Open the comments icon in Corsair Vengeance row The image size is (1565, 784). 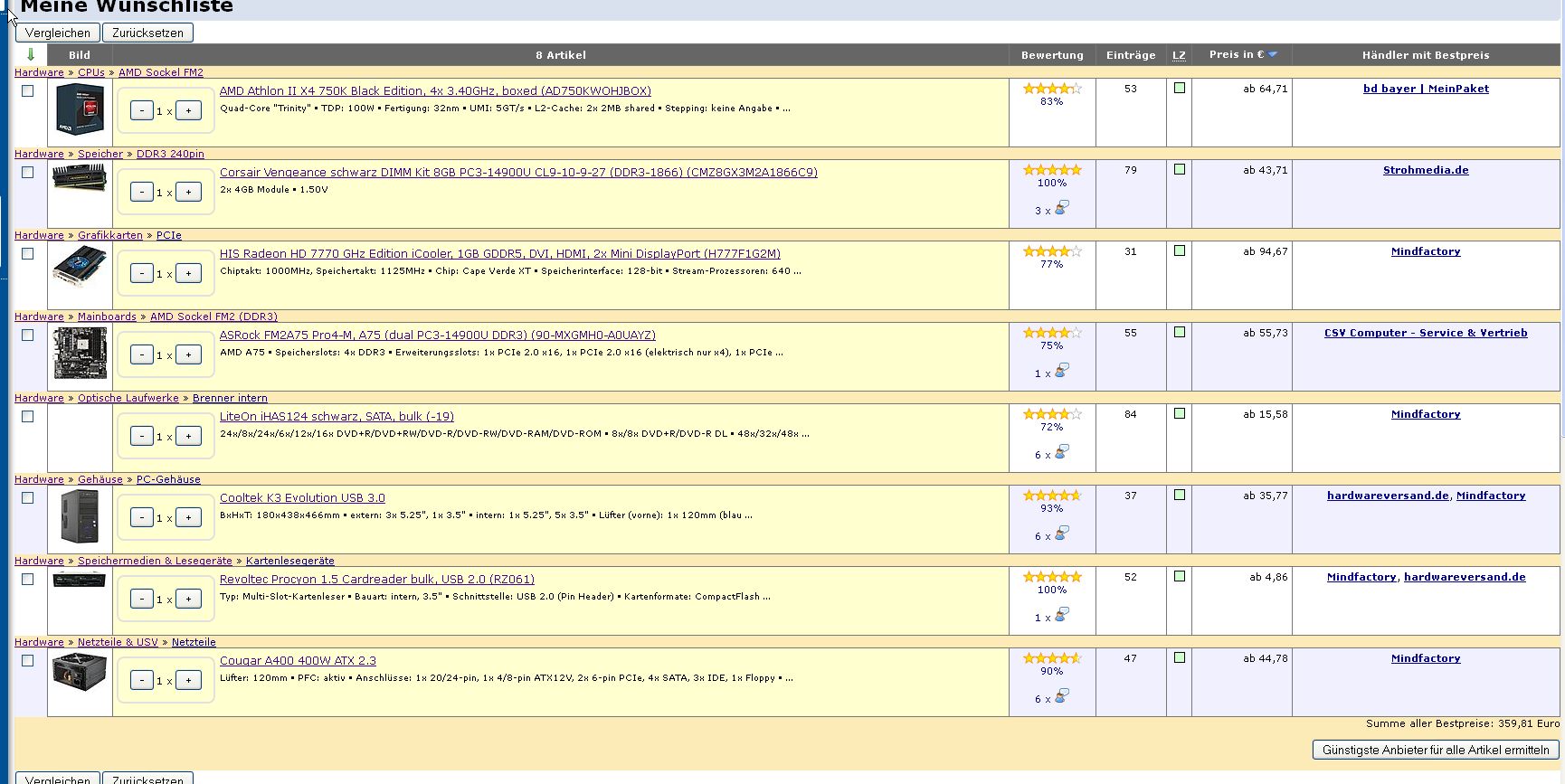(1062, 207)
